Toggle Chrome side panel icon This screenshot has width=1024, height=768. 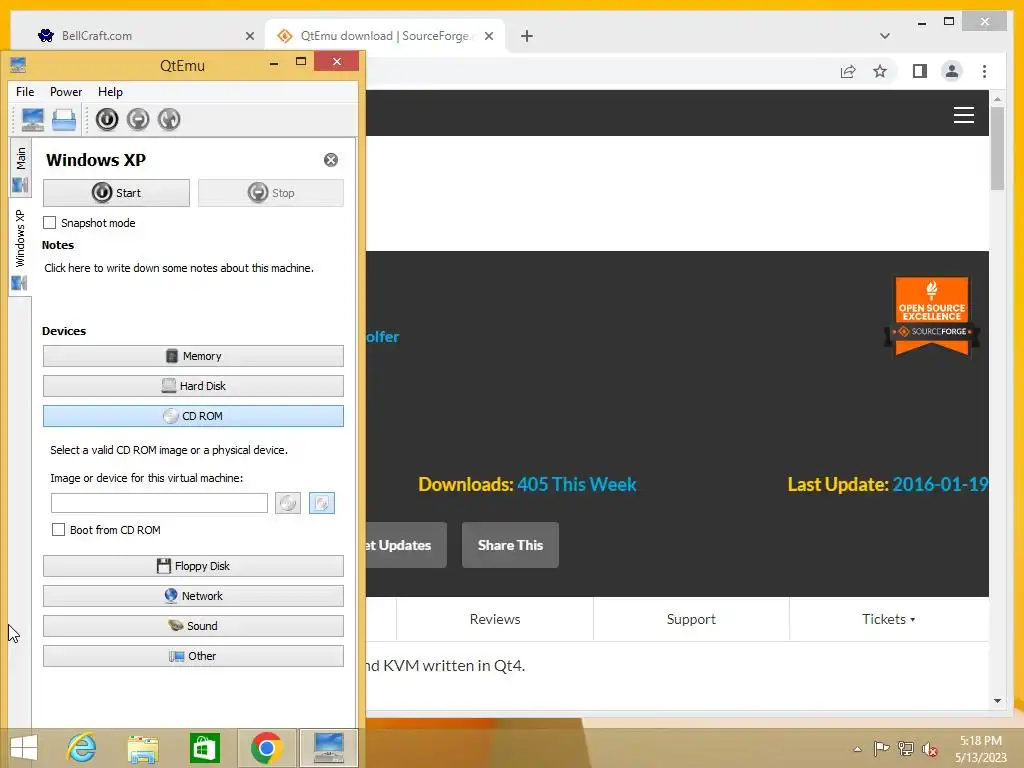click(920, 71)
